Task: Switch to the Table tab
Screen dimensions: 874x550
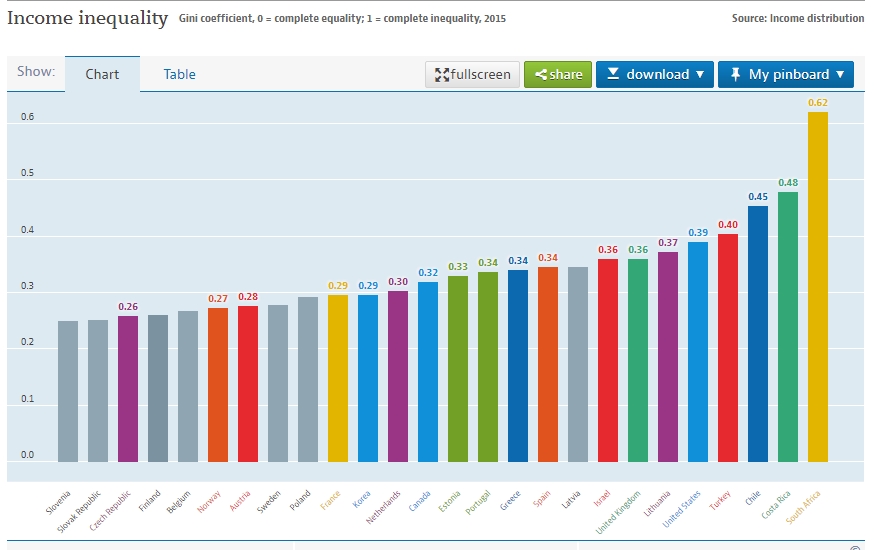Action: (179, 74)
